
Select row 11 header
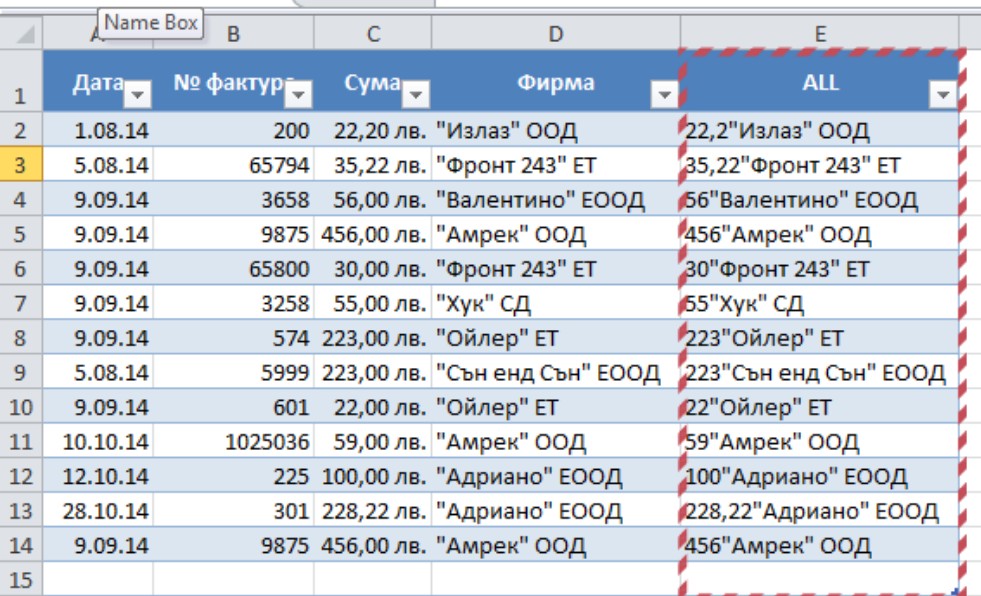[x=21, y=441]
